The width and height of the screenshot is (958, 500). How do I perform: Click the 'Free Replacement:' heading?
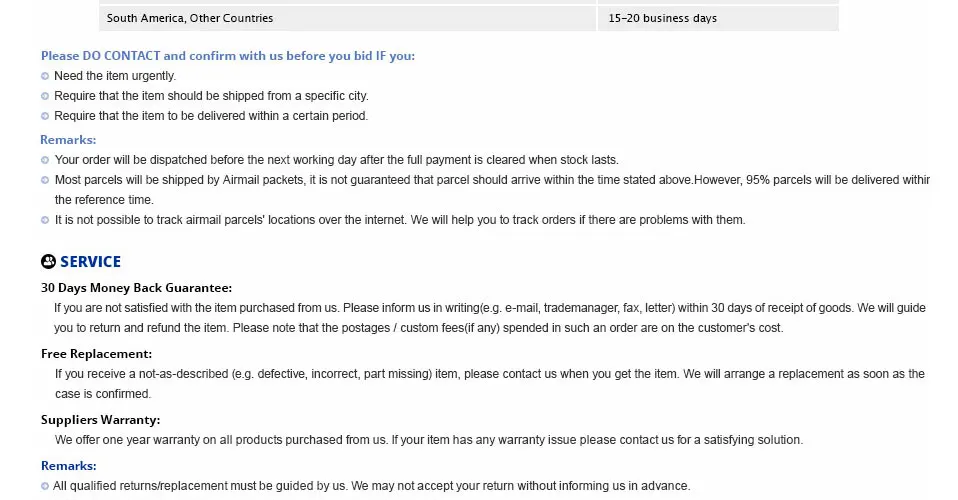96,354
